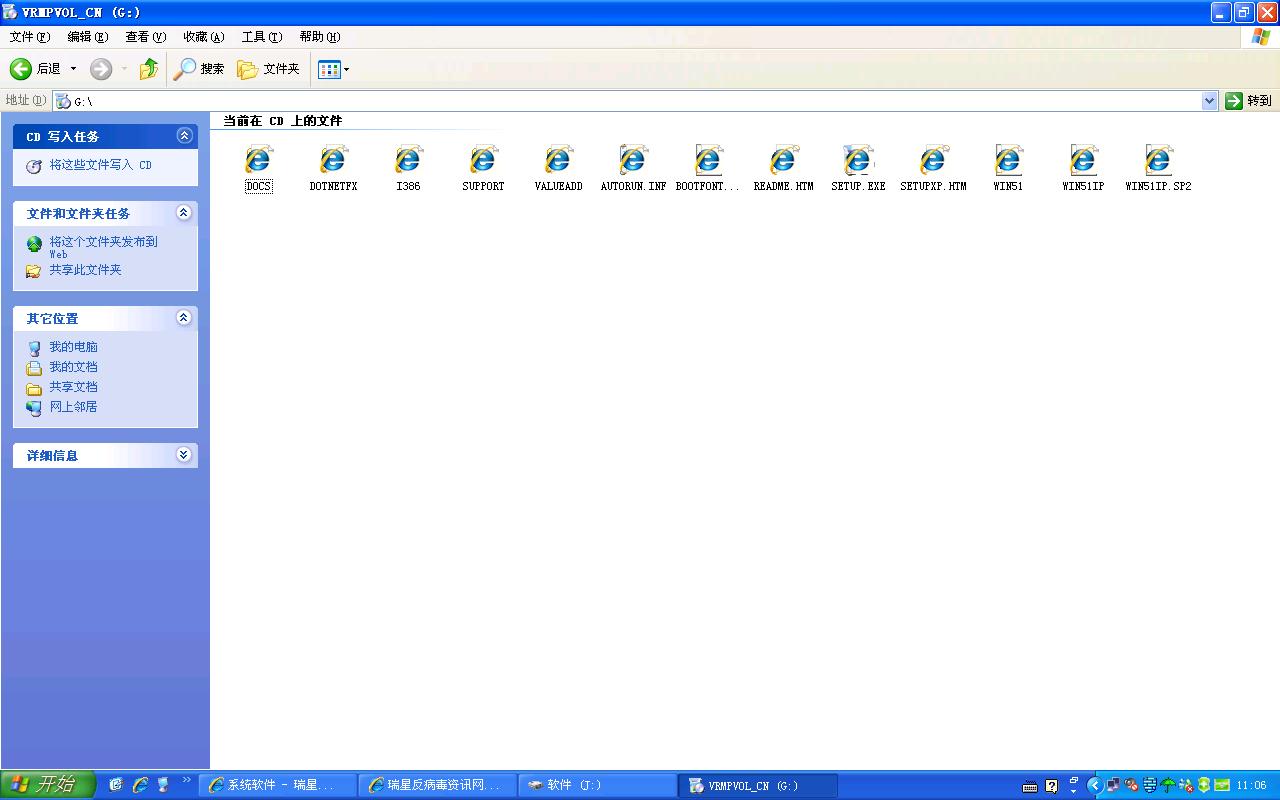Viewport: 1280px width, 800px height.
Task: Click the views icon in toolbar
Action: click(x=329, y=69)
